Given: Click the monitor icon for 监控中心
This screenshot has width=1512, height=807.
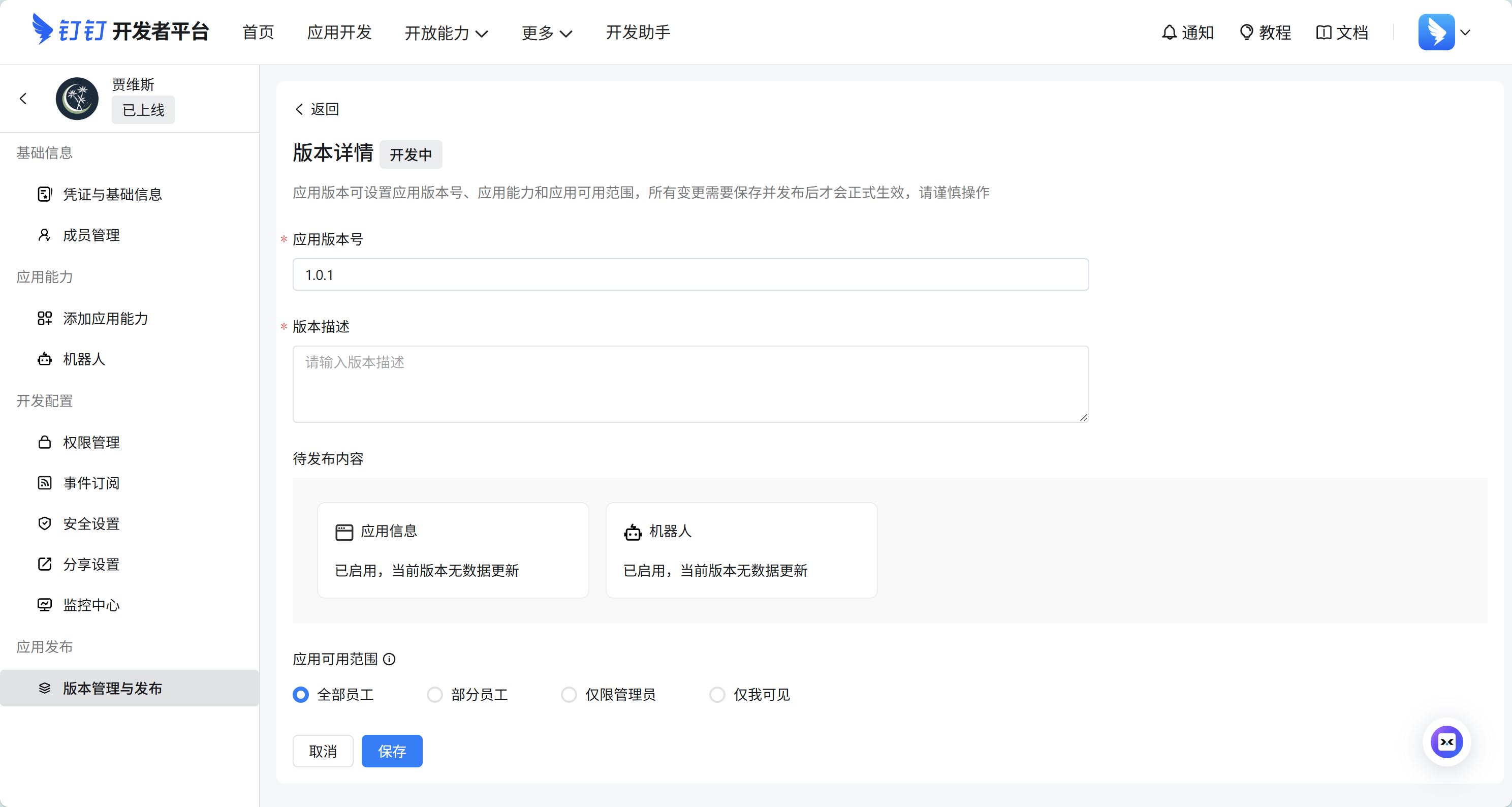Looking at the screenshot, I should [45, 605].
